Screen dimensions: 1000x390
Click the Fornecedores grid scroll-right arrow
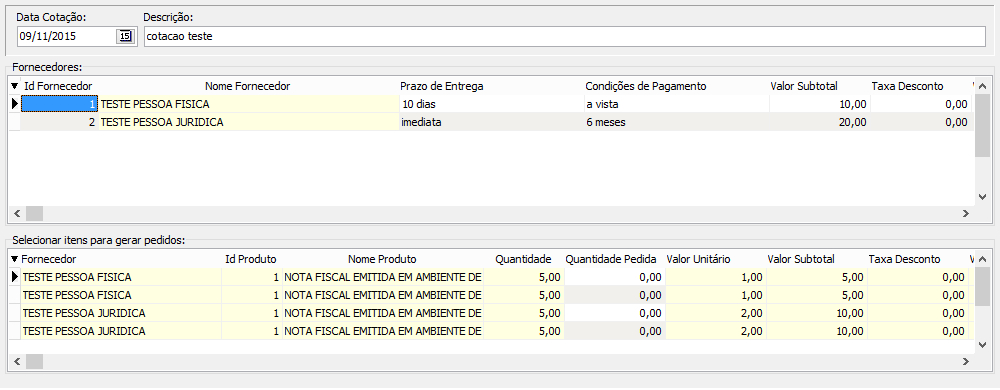point(966,213)
